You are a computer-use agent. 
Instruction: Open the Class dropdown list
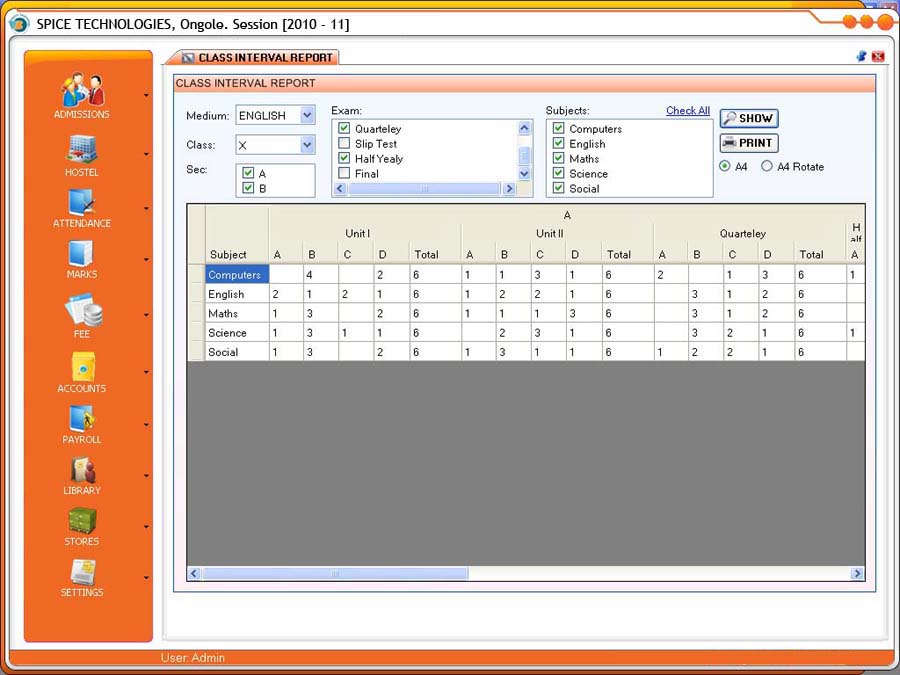(x=307, y=146)
